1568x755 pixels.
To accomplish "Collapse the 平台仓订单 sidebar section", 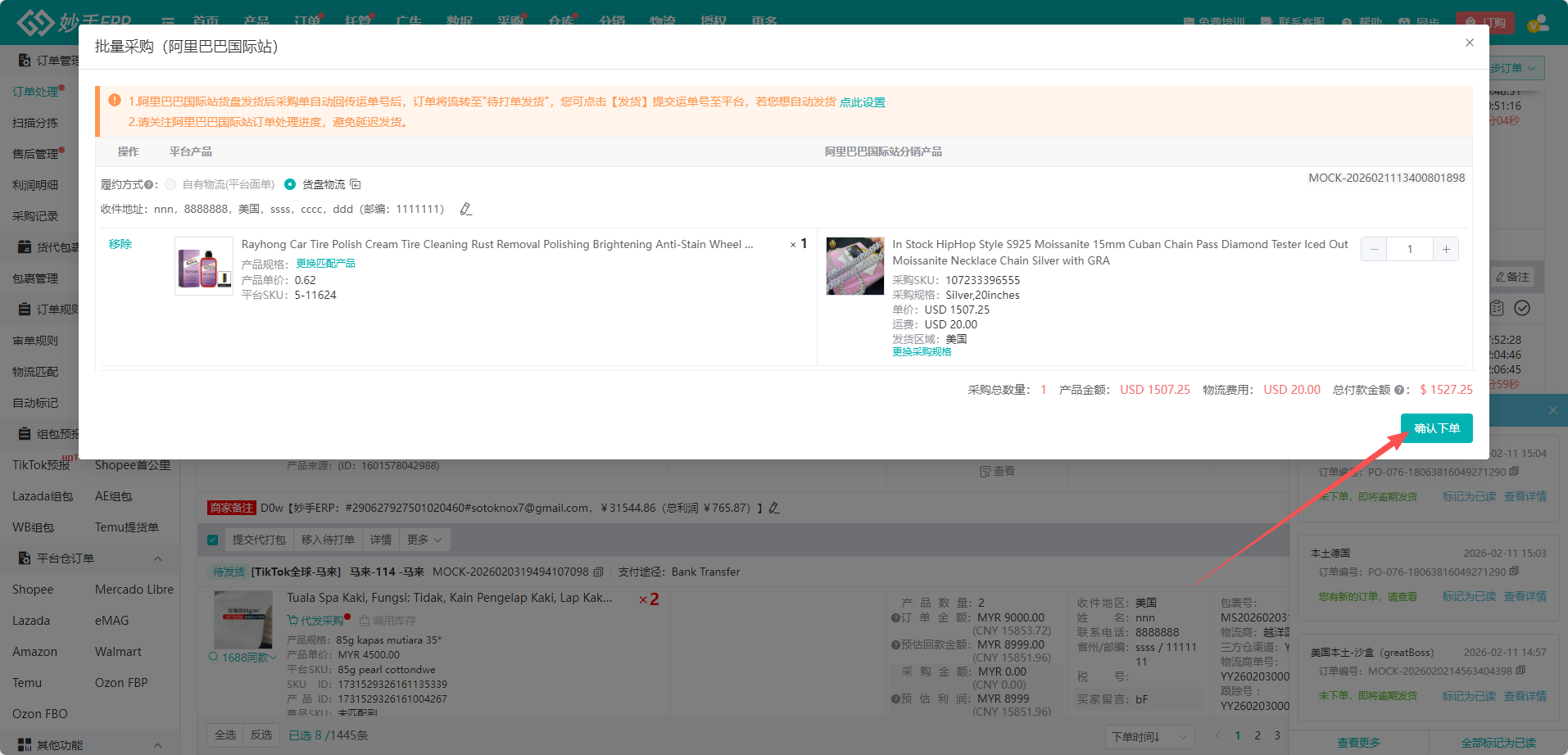I will [157, 558].
